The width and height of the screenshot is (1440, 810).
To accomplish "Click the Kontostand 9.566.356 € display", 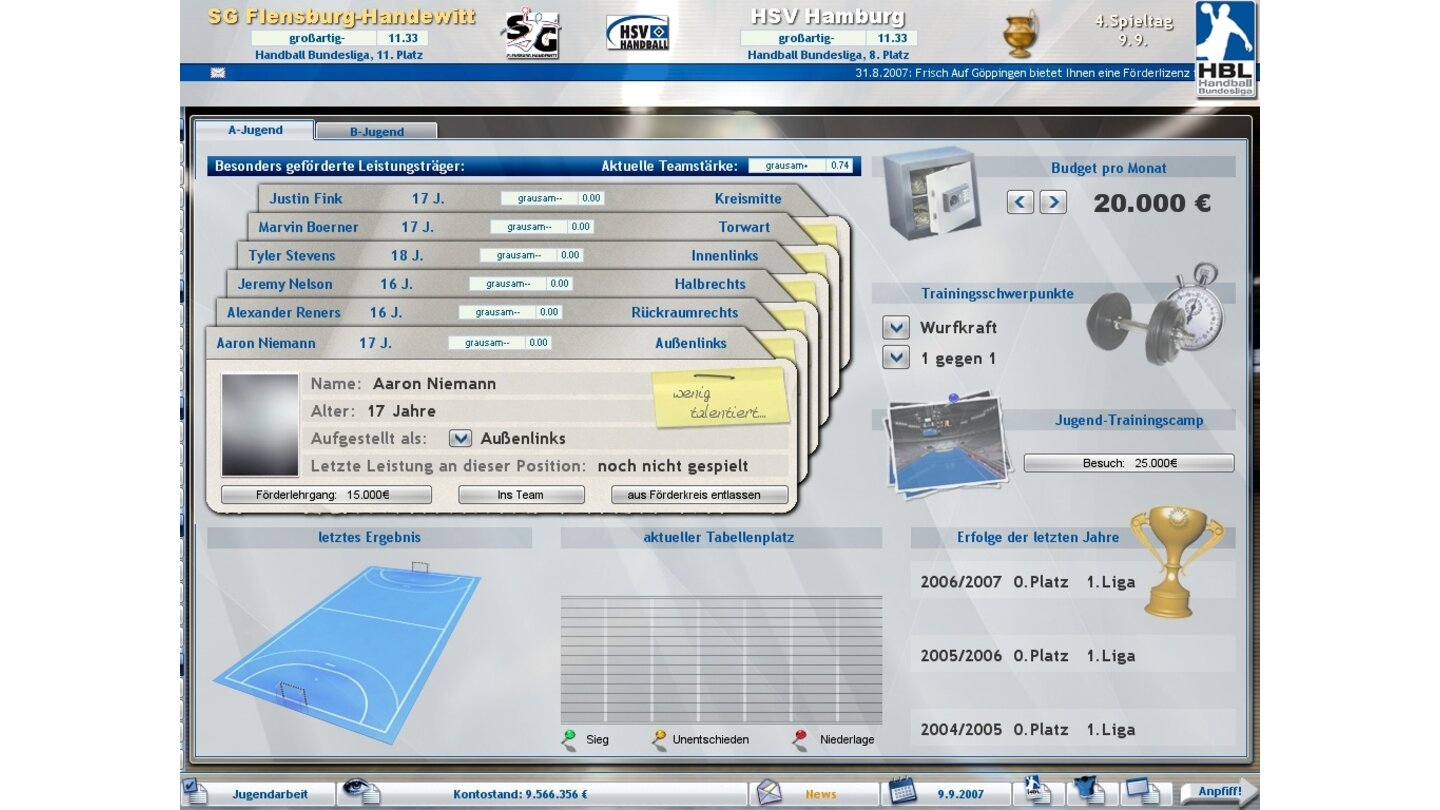I will 520,794.
